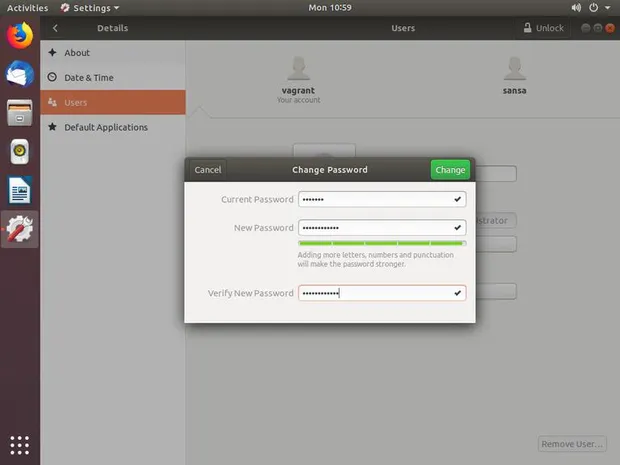Click the padlock icon beside Unlock
This screenshot has height=465, width=620.
tap(527, 28)
